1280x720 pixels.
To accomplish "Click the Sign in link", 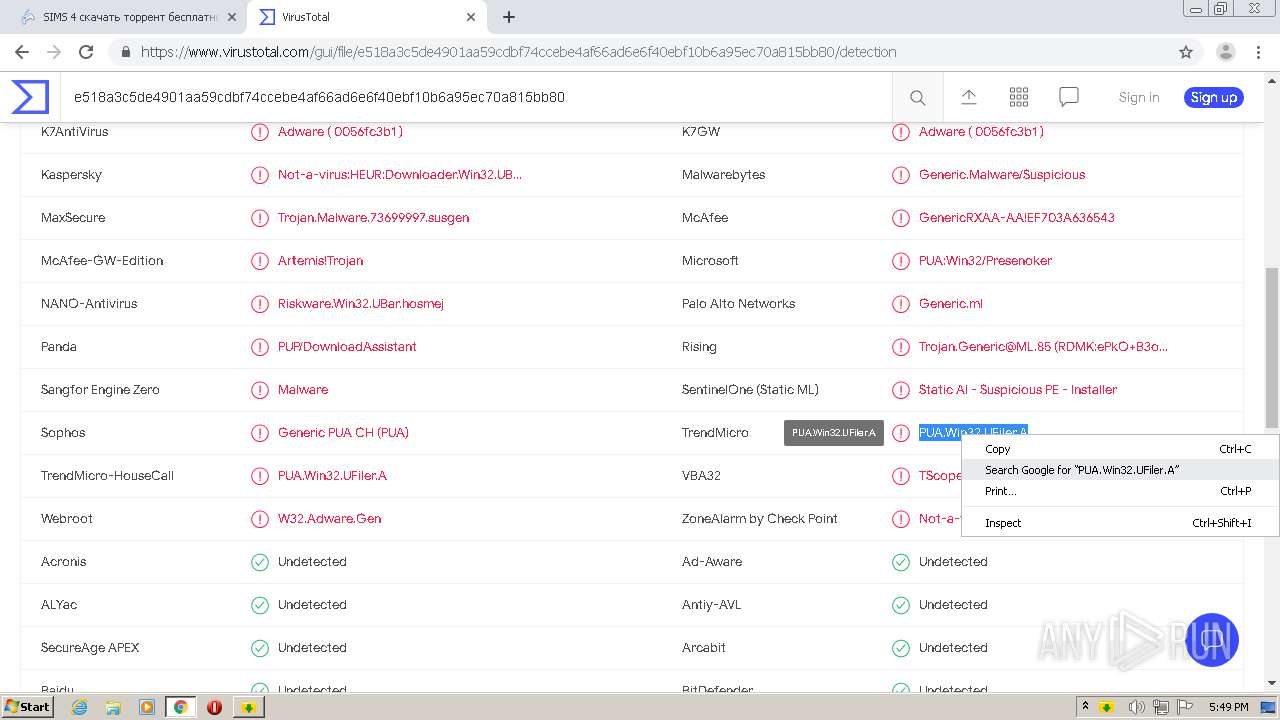I will pyautogui.click(x=1139, y=97).
